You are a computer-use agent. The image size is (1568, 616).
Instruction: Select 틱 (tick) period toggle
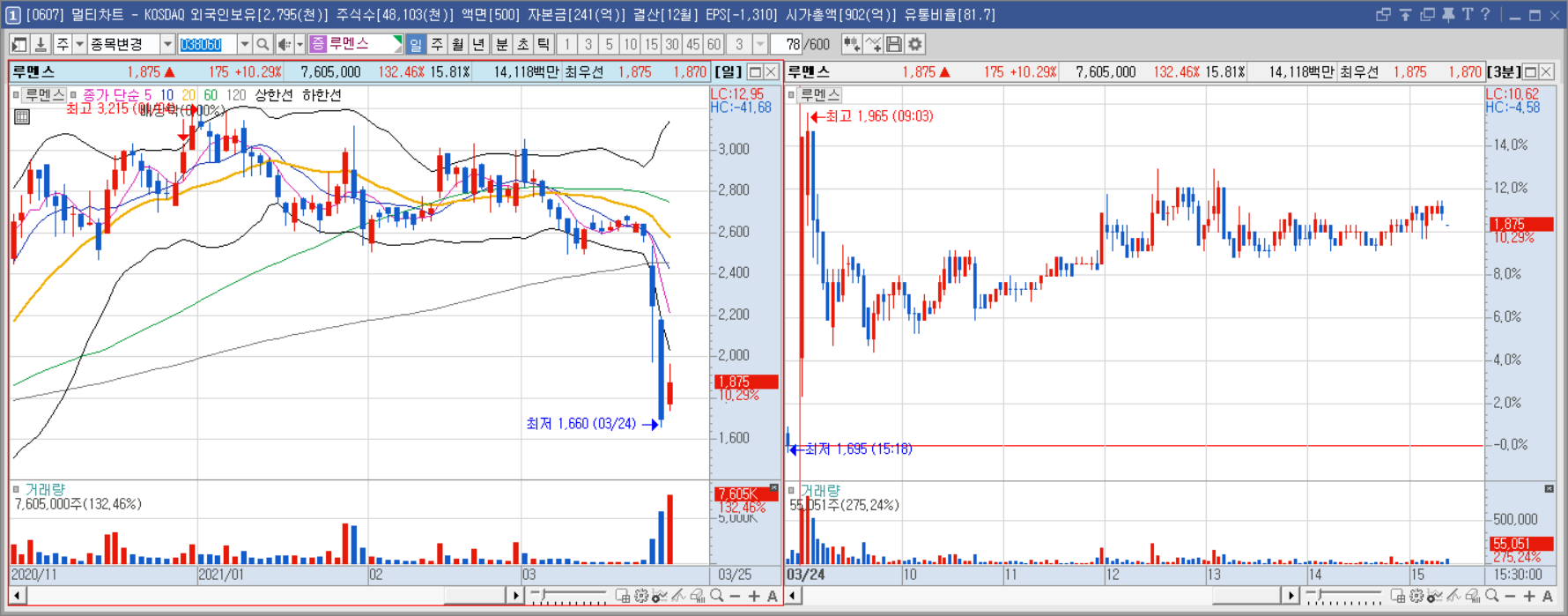coord(544,44)
